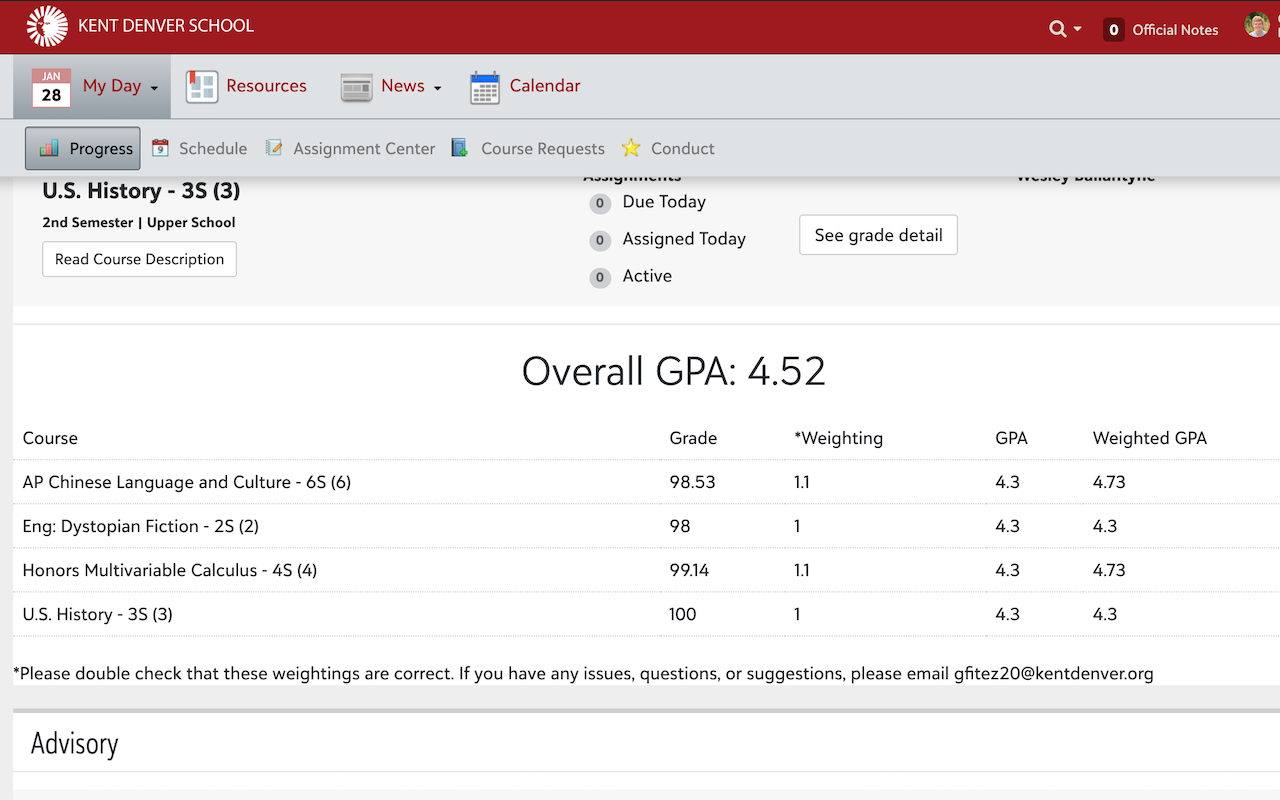Click the *Weighting column header

[838, 438]
